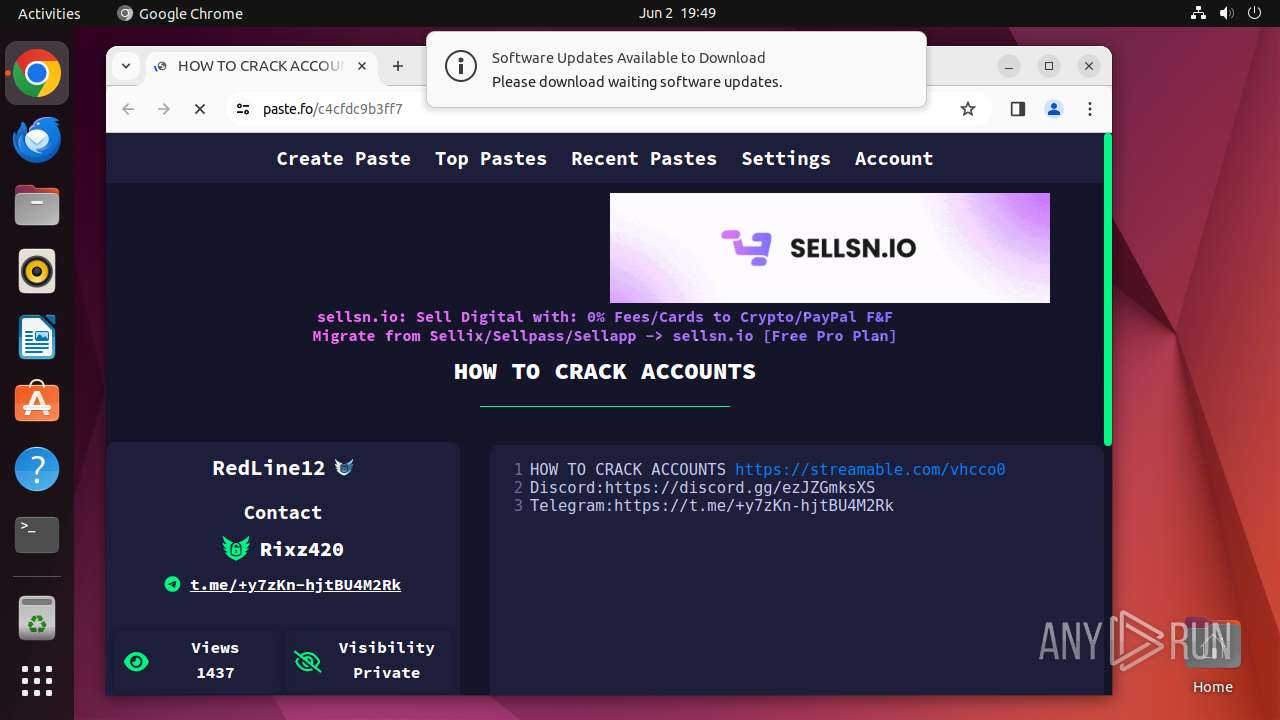Open Chrome profile avatar menu
This screenshot has width=1280, height=720.
(x=1054, y=109)
